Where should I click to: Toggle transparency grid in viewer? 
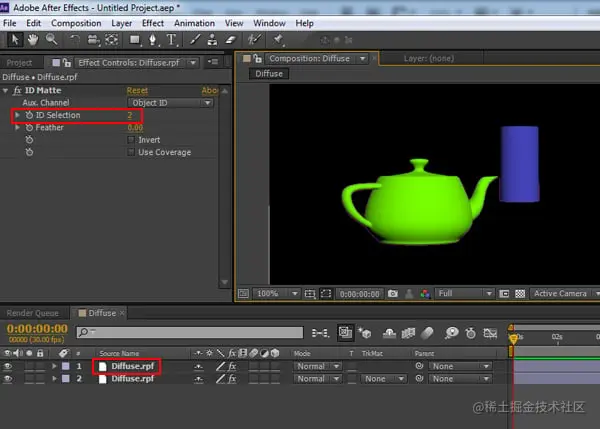(520, 294)
